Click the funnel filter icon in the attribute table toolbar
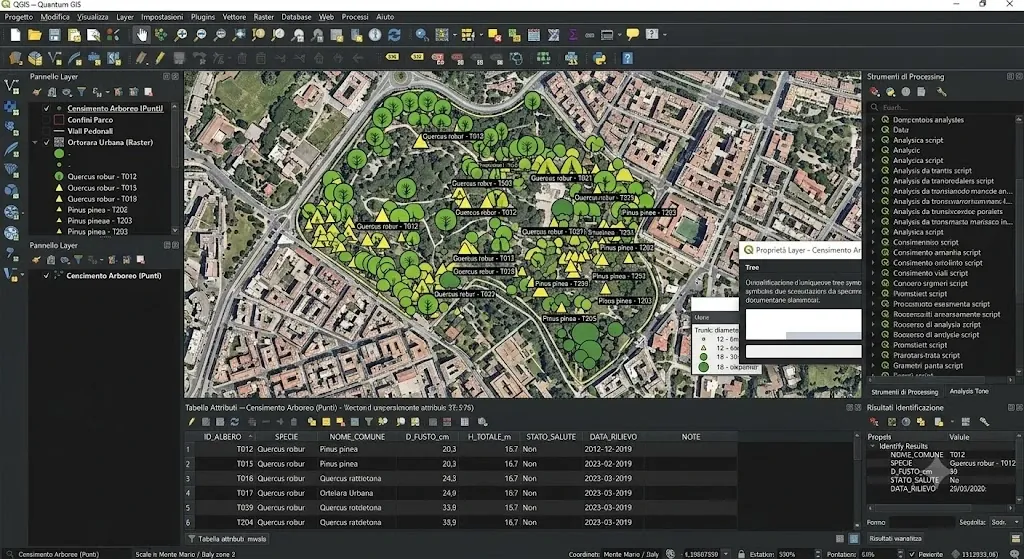 [368, 422]
